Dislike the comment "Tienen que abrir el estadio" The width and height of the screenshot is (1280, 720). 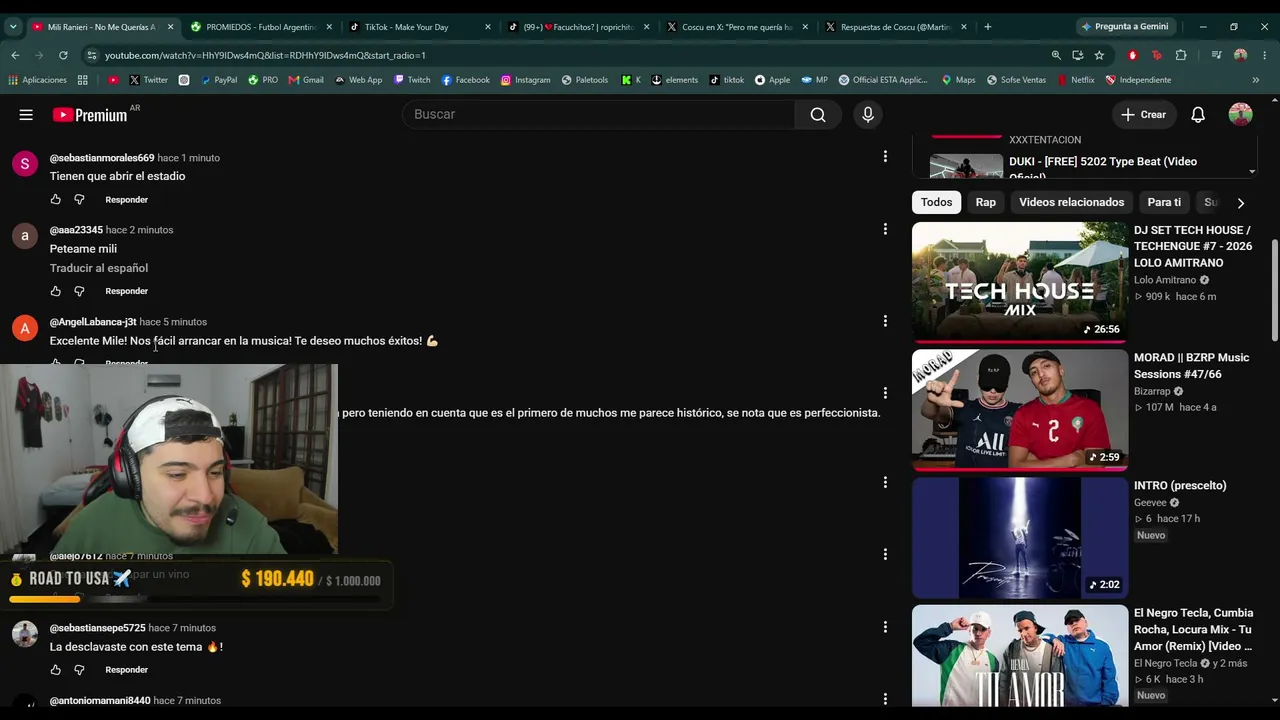(79, 200)
